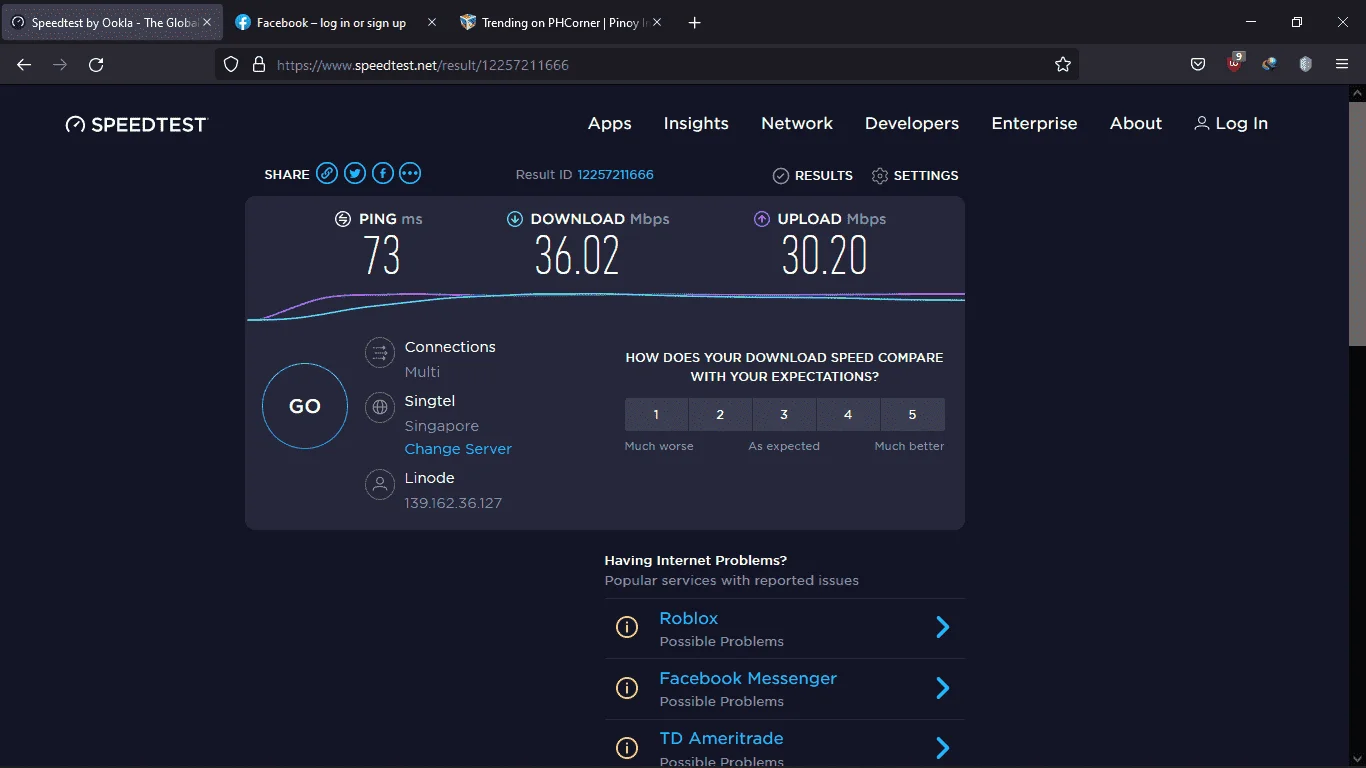Rate download speed as 1
This screenshot has width=1366, height=768.
(656, 414)
